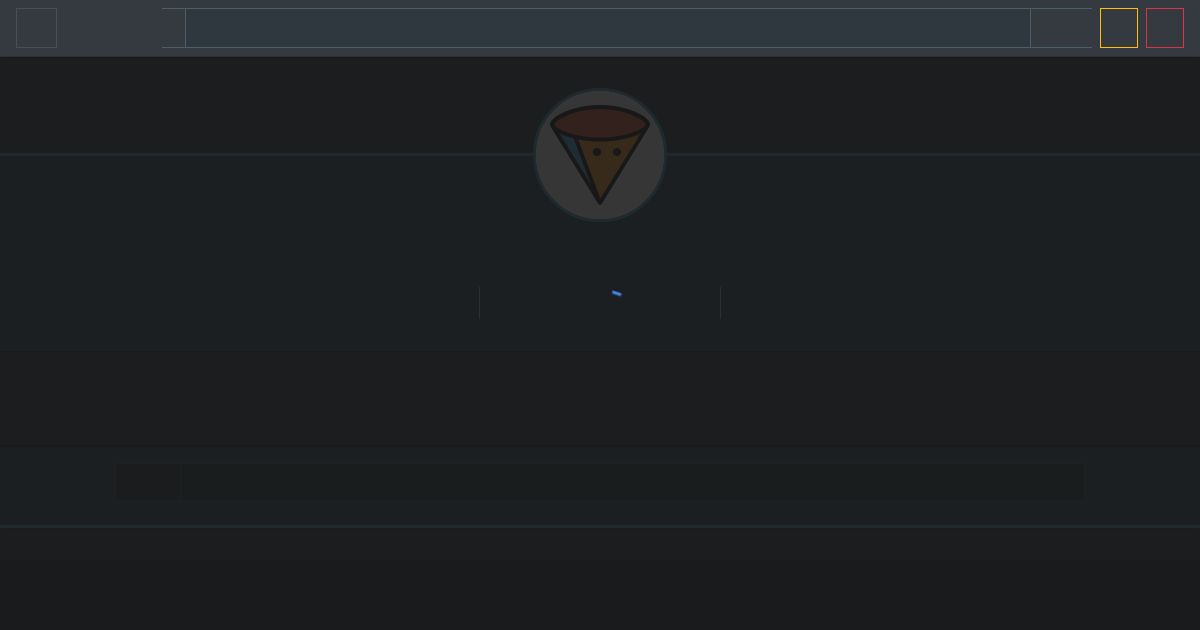The height and width of the screenshot is (630, 1200).
Task: Select the cell left of the left divider
Action: coord(240,302)
